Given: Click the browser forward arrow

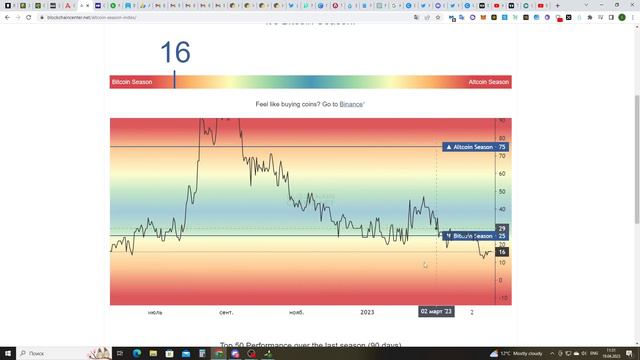Looking at the screenshot, I should (18, 18).
